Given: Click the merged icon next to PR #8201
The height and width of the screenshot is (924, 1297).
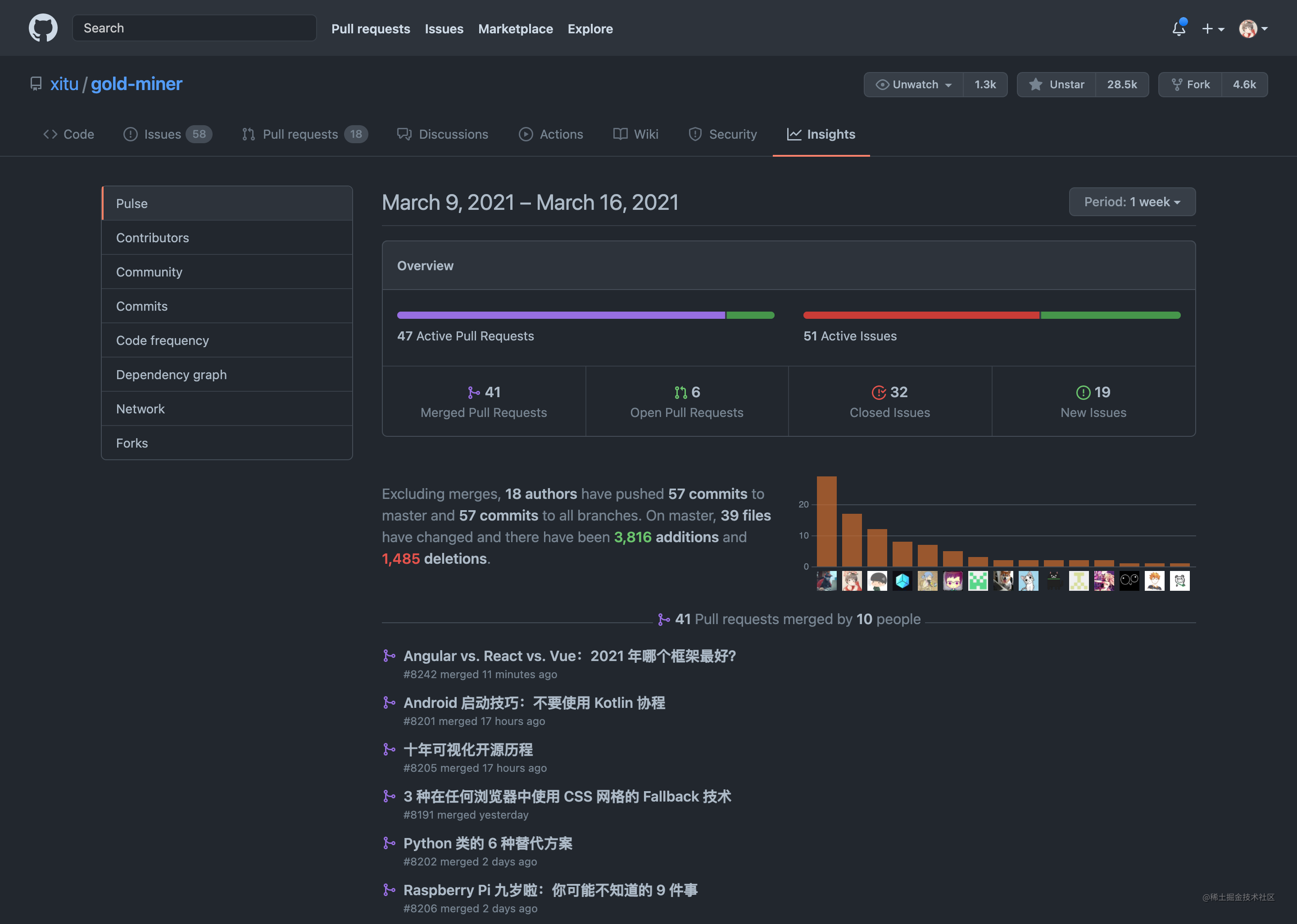Looking at the screenshot, I should 389,702.
